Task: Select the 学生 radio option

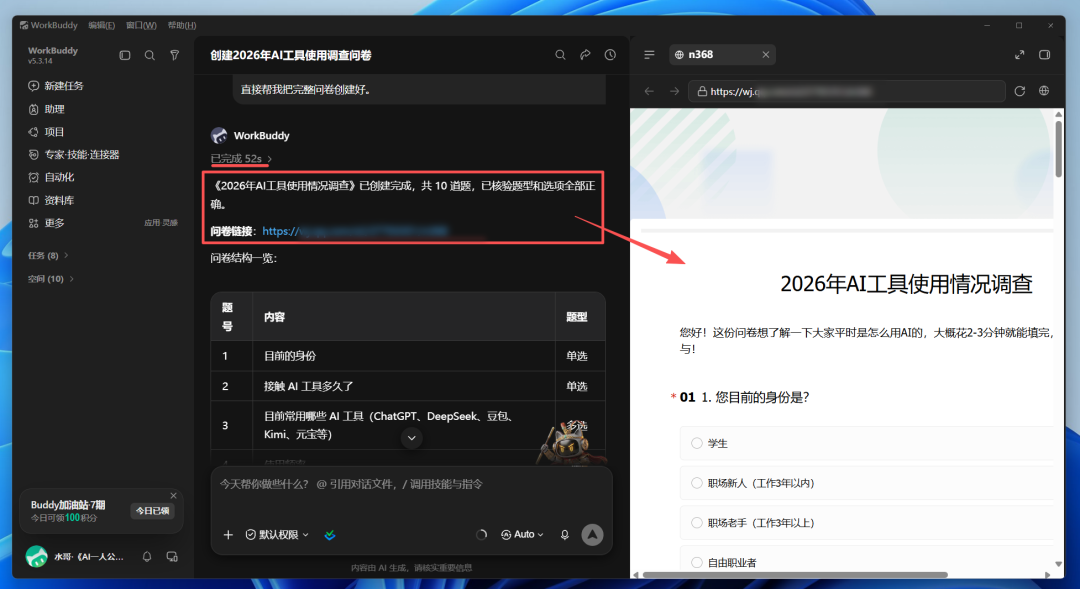Action: point(697,444)
